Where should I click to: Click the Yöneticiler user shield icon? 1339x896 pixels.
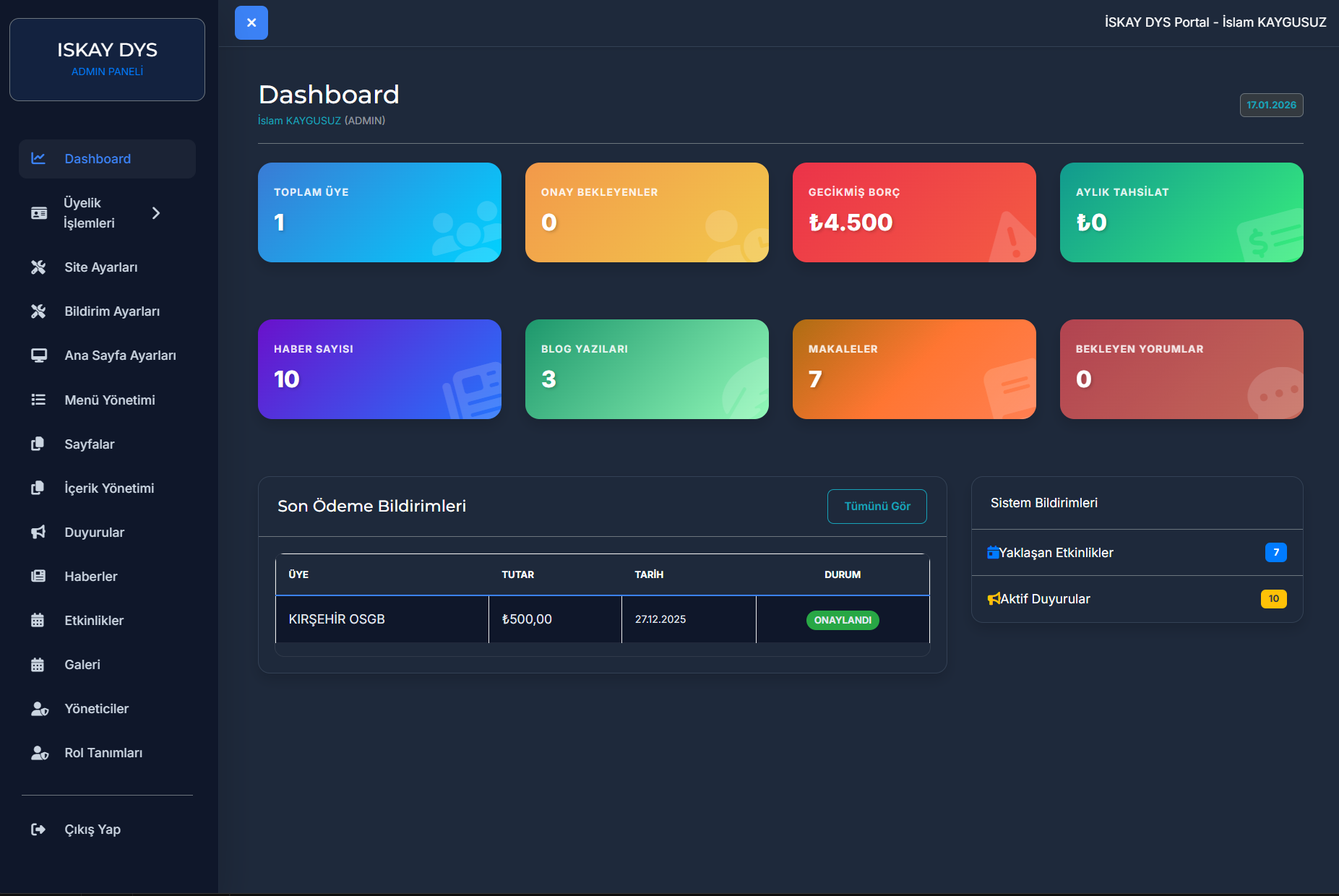[39, 709]
